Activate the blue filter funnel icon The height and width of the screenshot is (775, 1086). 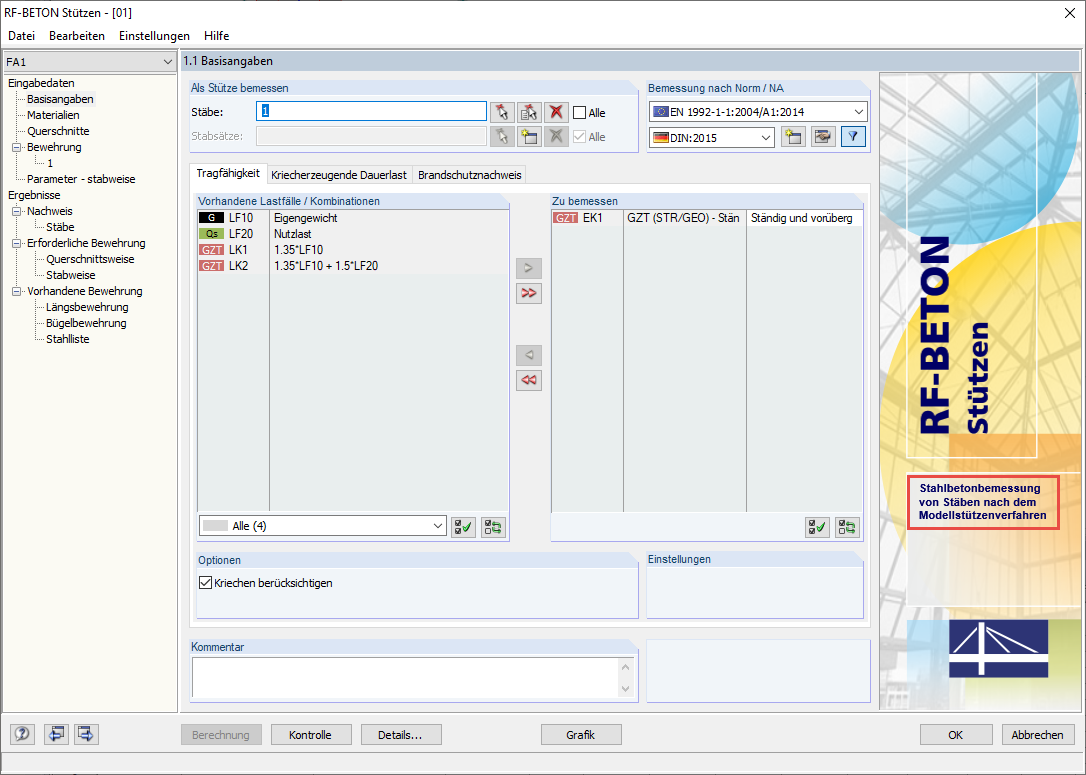(x=852, y=136)
